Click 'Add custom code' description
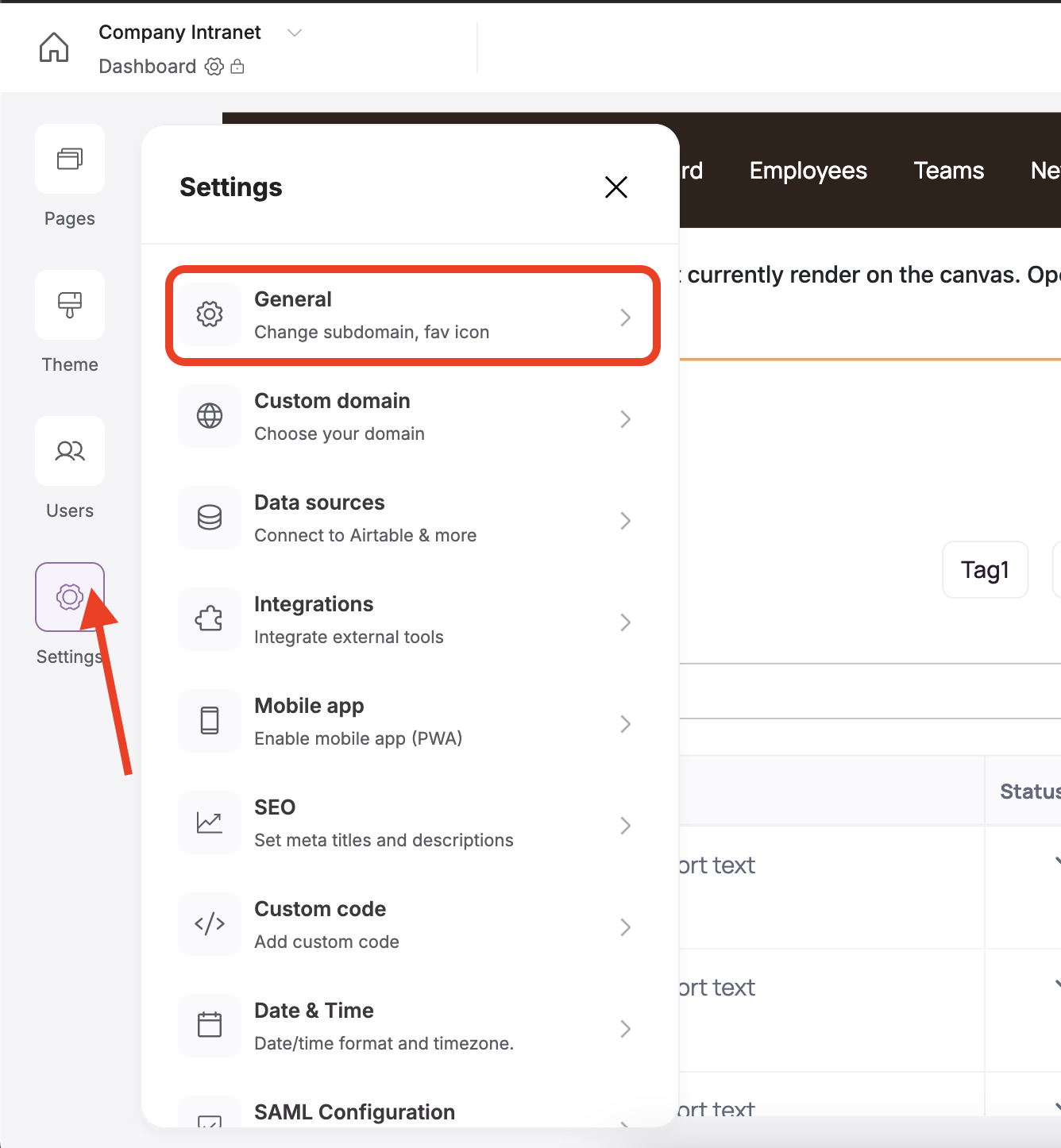Viewport: 1061px width, 1148px height. point(326,942)
